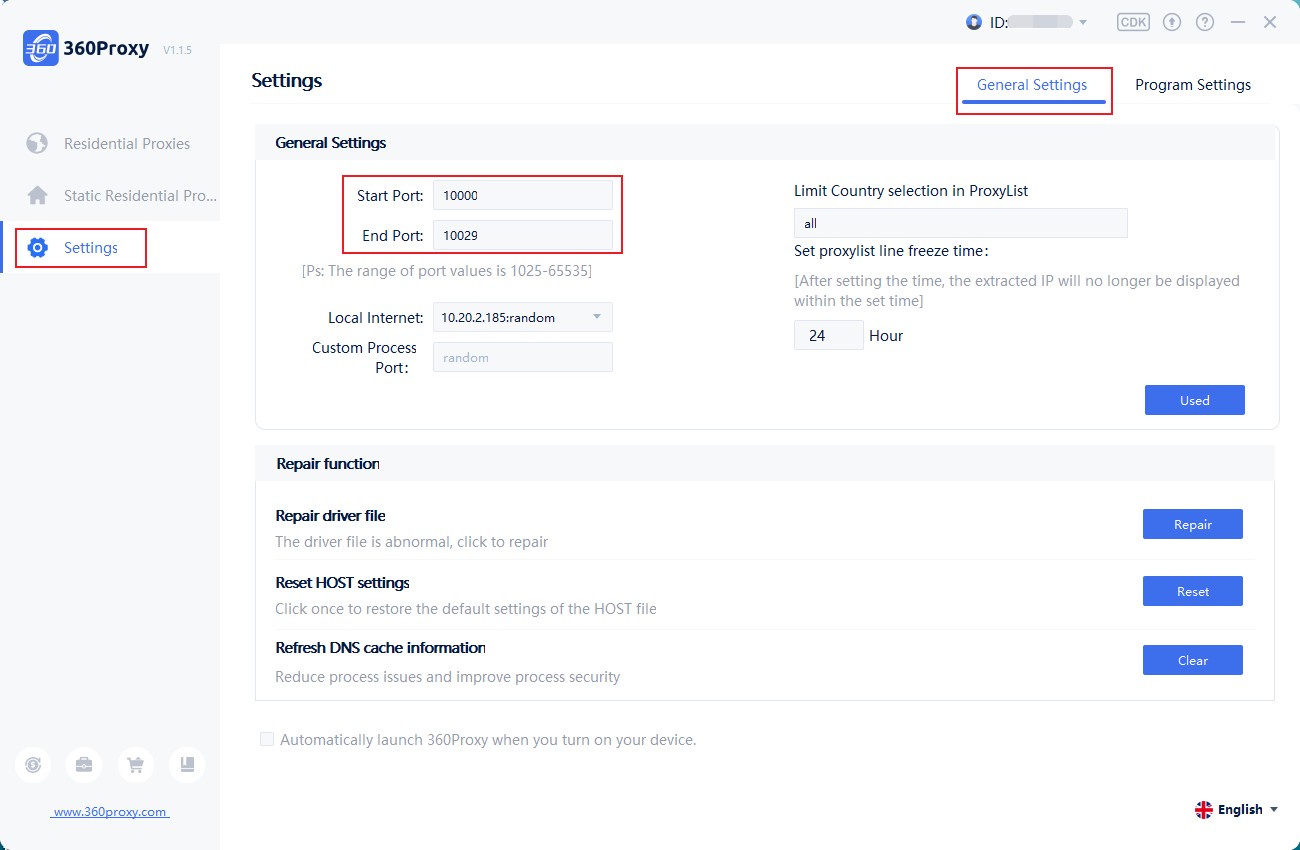Viewport: 1300px width, 850px height.
Task: Click the freeze time Hour field
Action: click(x=828, y=335)
